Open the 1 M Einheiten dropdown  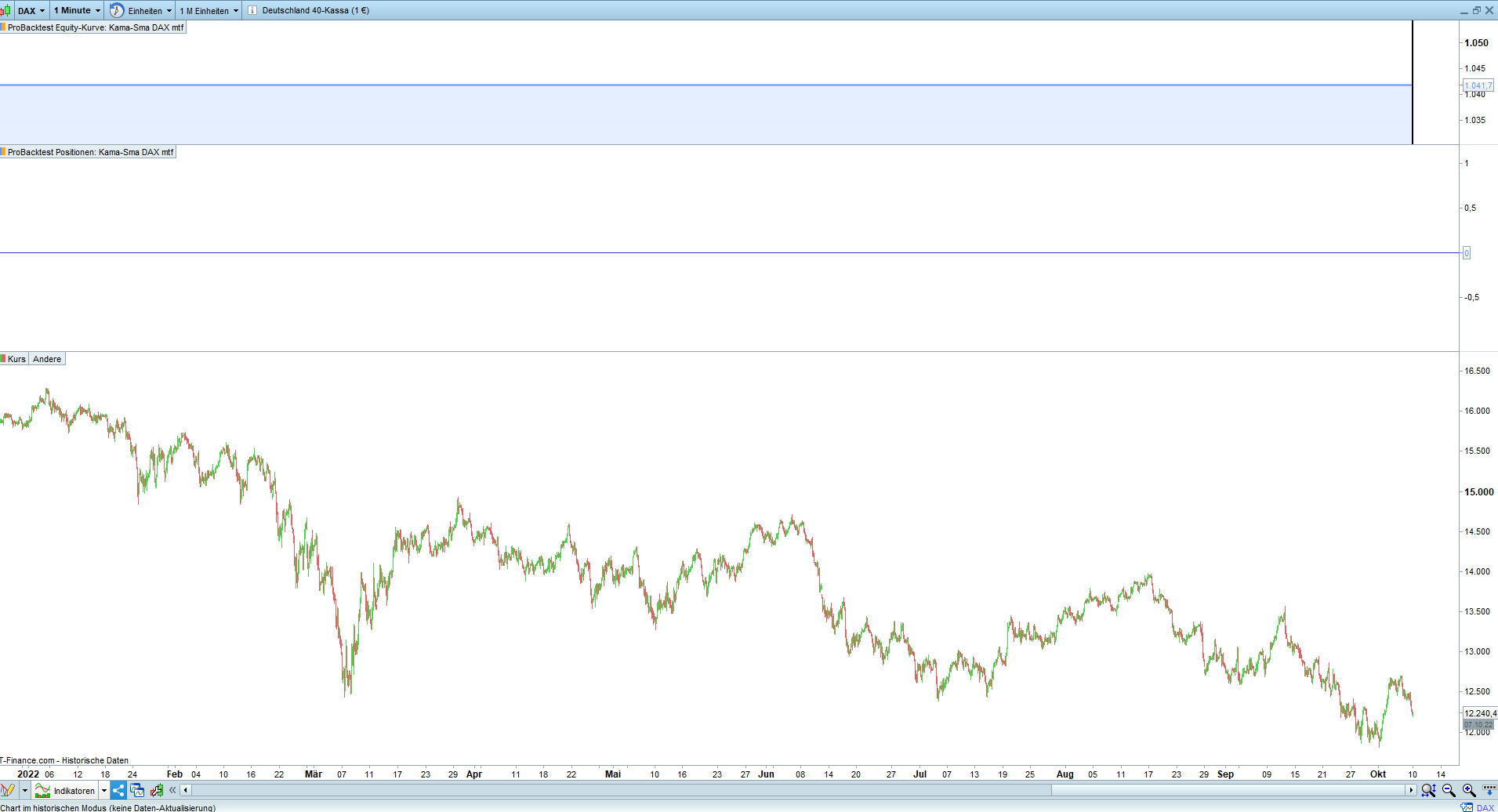pos(209,11)
